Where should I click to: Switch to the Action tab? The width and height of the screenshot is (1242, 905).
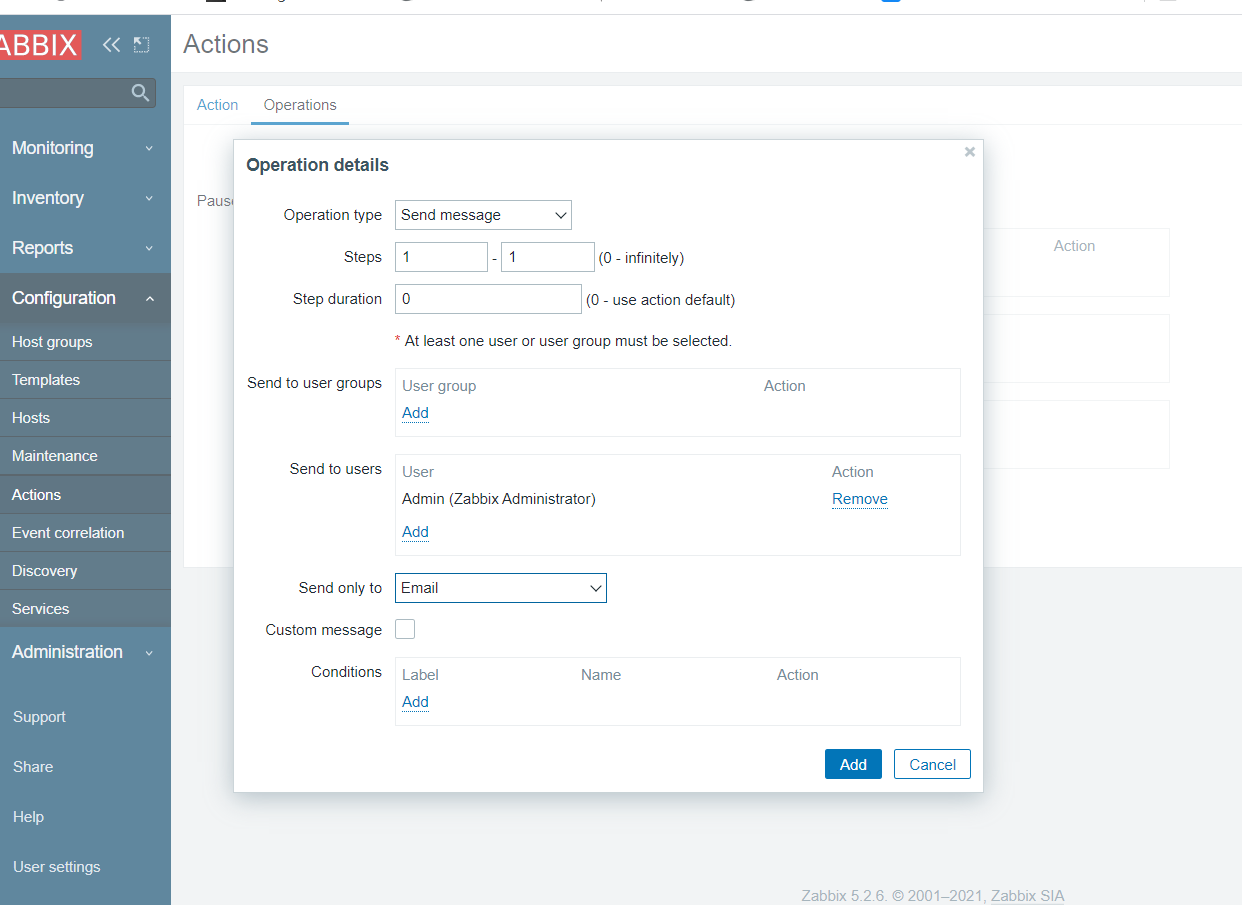pos(217,105)
